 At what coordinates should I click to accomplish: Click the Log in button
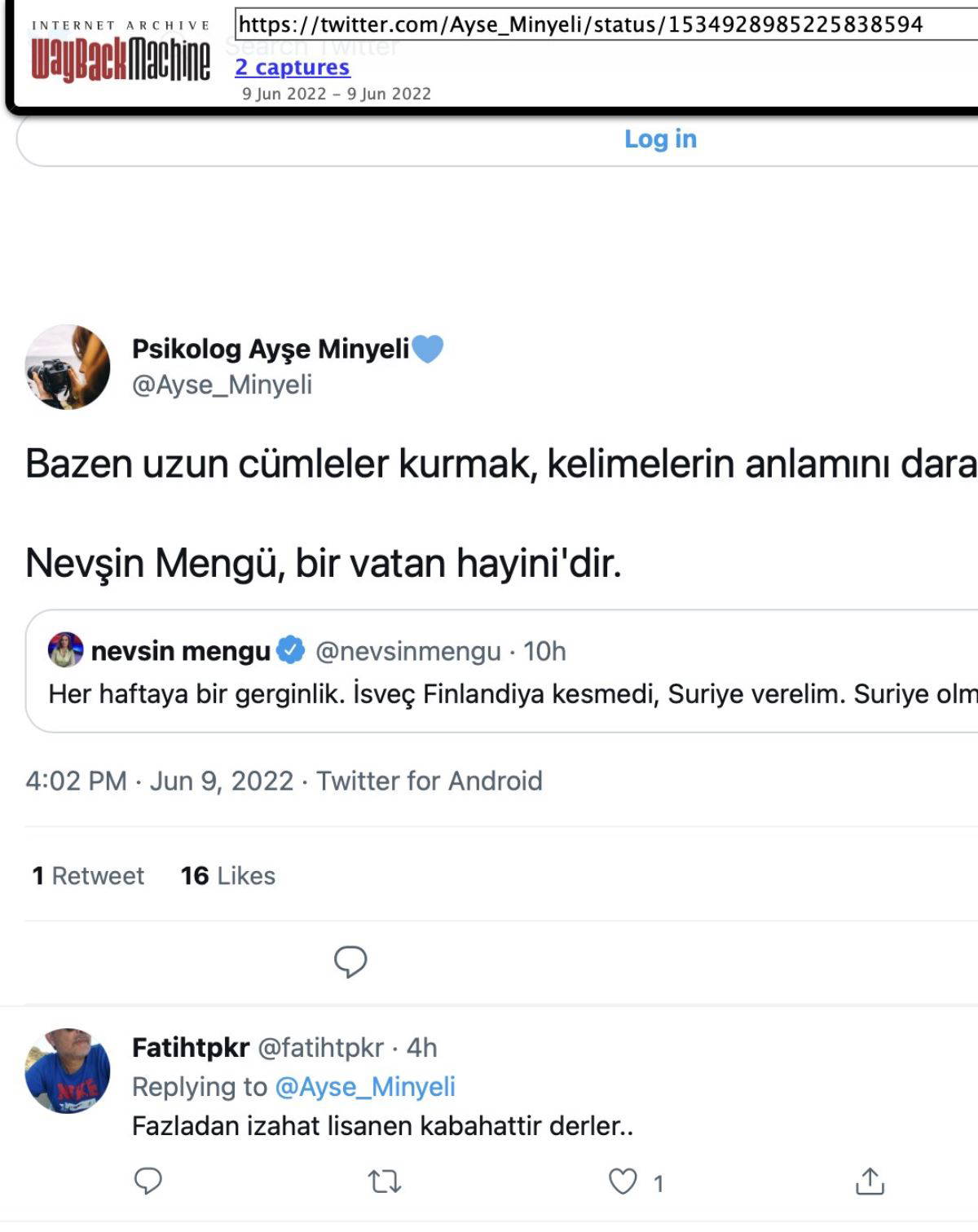pos(660,139)
